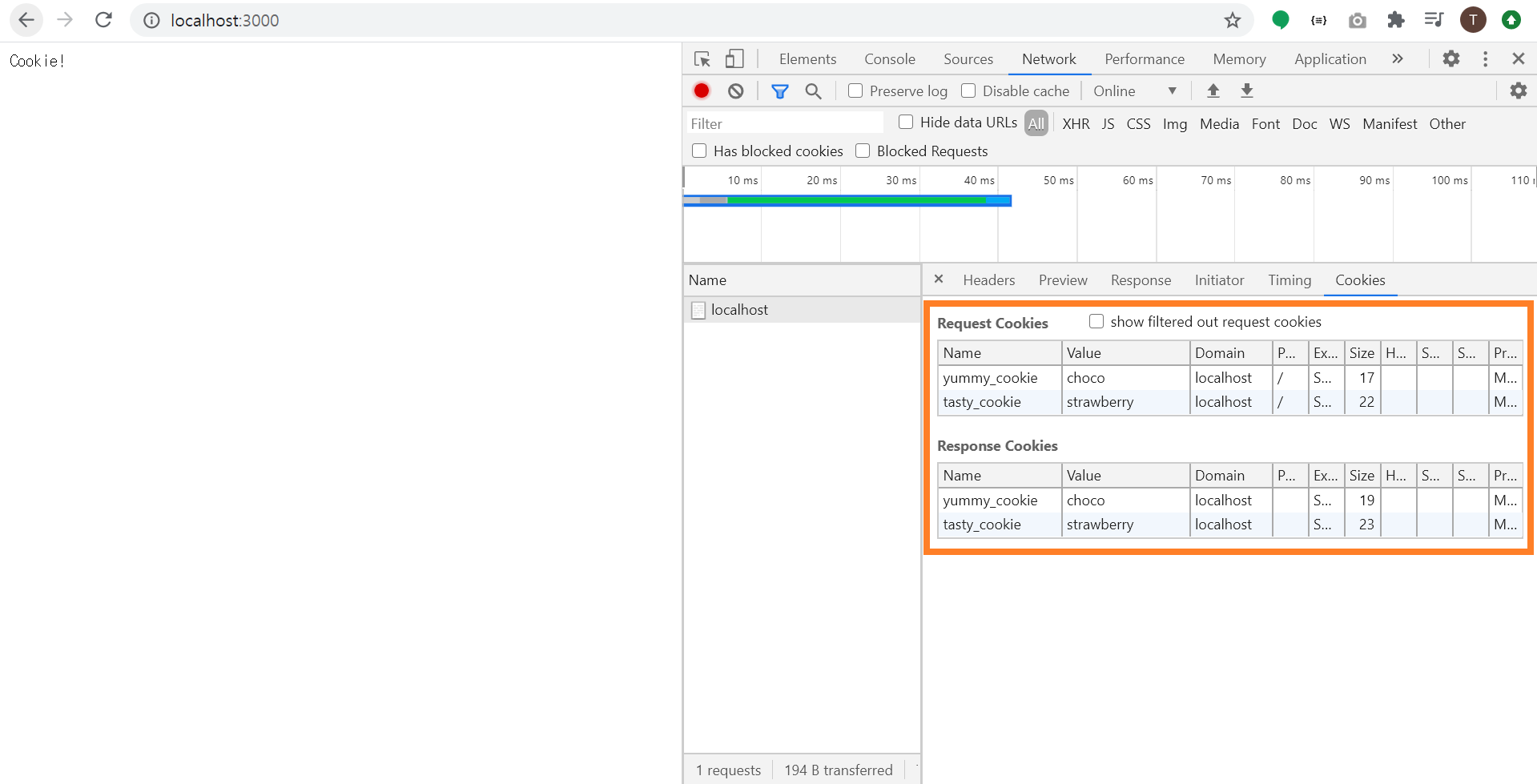This screenshot has height=784, width=1537.
Task: Filter requests by Doc
Action: click(1304, 124)
